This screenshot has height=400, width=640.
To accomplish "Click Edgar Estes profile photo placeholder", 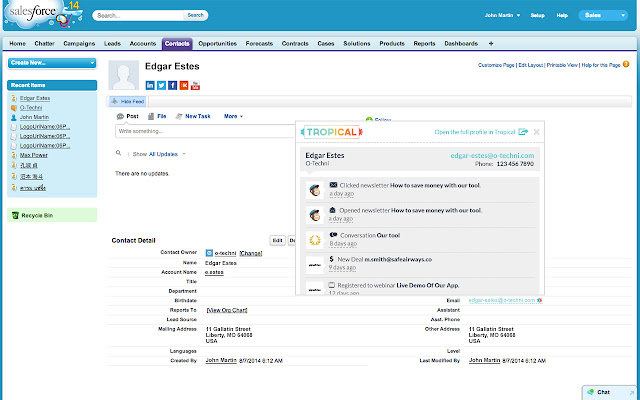I will [123, 76].
